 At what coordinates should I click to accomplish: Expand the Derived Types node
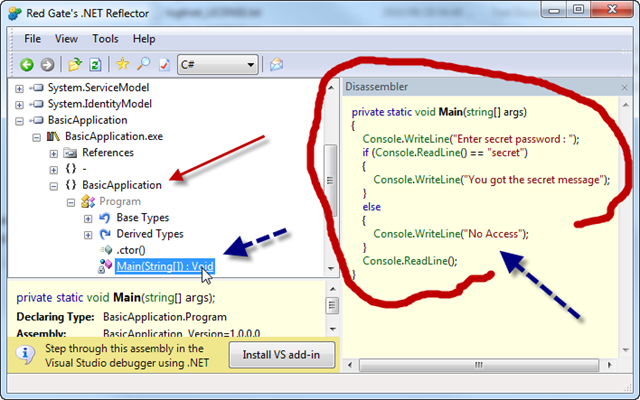tap(88, 235)
